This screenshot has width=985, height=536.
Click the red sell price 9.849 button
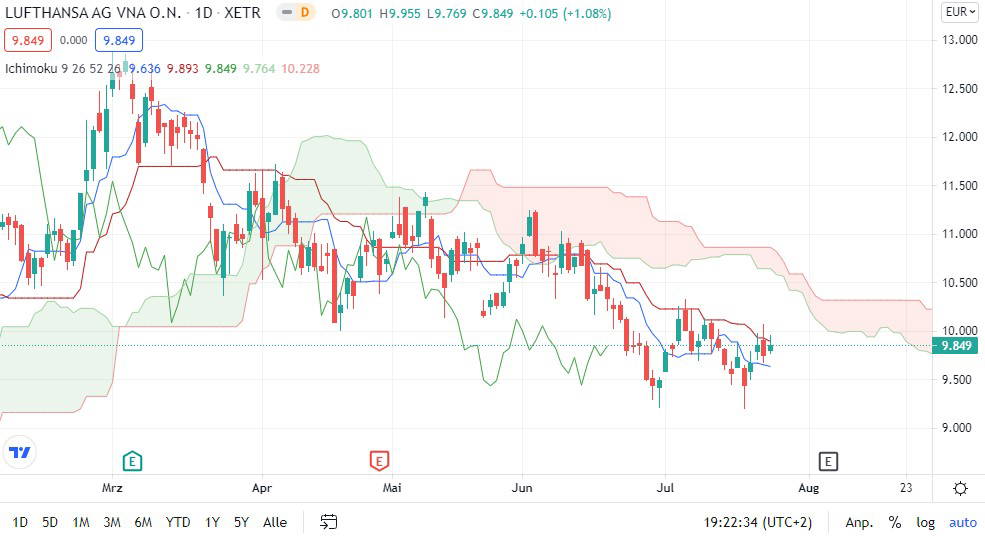click(28, 40)
